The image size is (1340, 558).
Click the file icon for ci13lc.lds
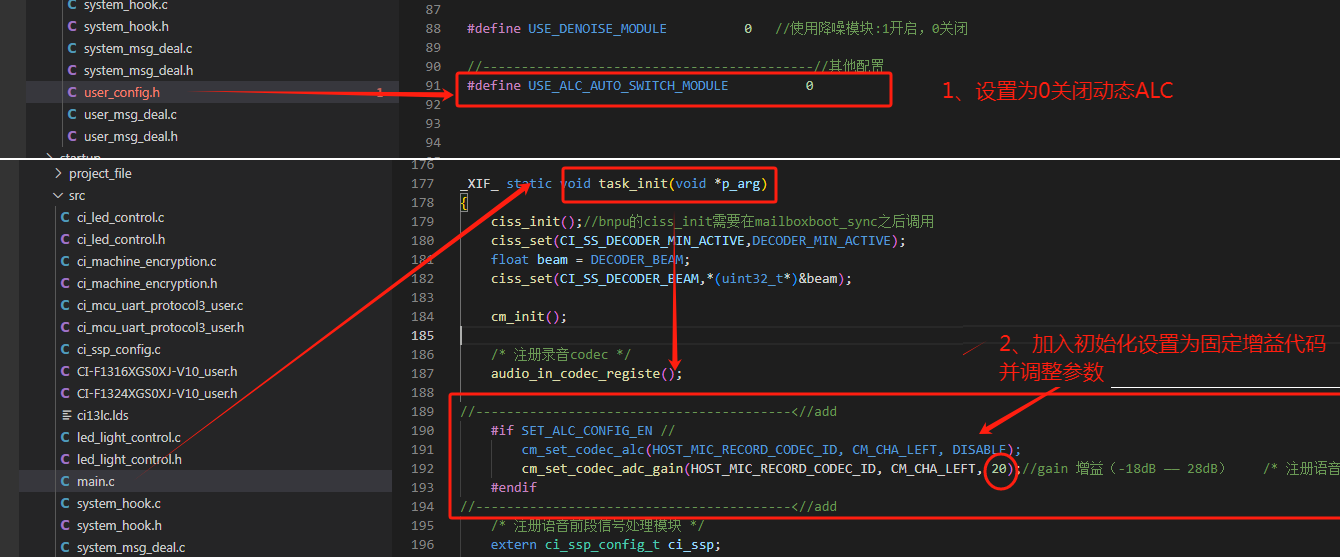66,416
